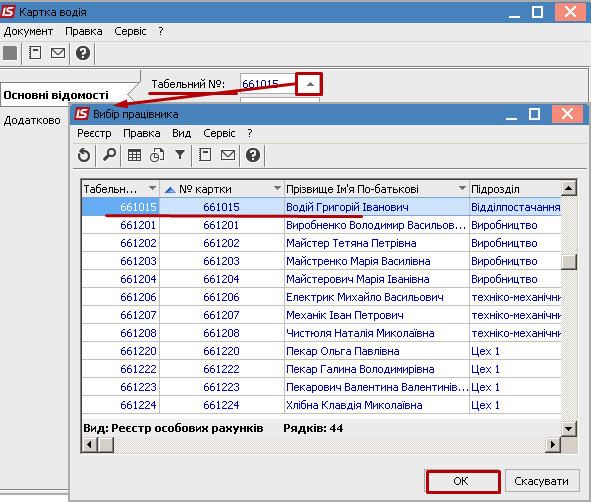591x502 pixels.
Task: Open the № картки column filter dropdown
Action: tap(277, 188)
